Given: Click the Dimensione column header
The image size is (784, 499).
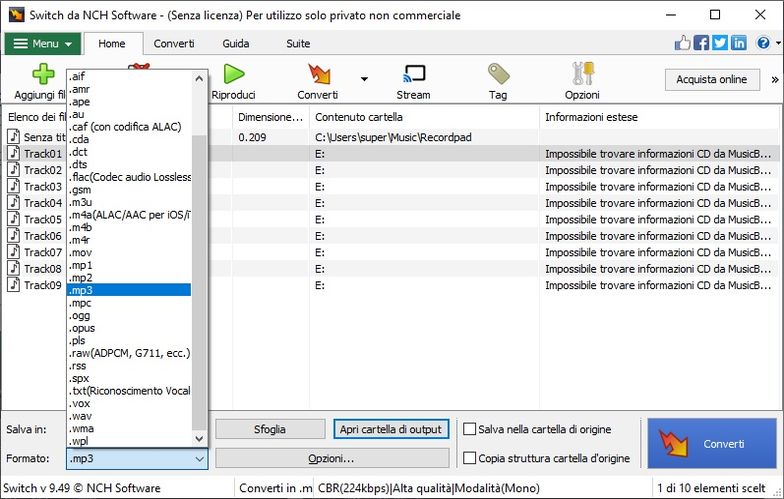Looking at the screenshot, I should click(270, 117).
